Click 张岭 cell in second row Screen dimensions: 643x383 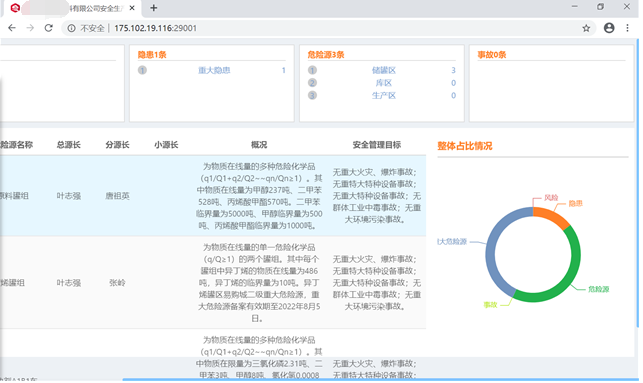click(117, 283)
